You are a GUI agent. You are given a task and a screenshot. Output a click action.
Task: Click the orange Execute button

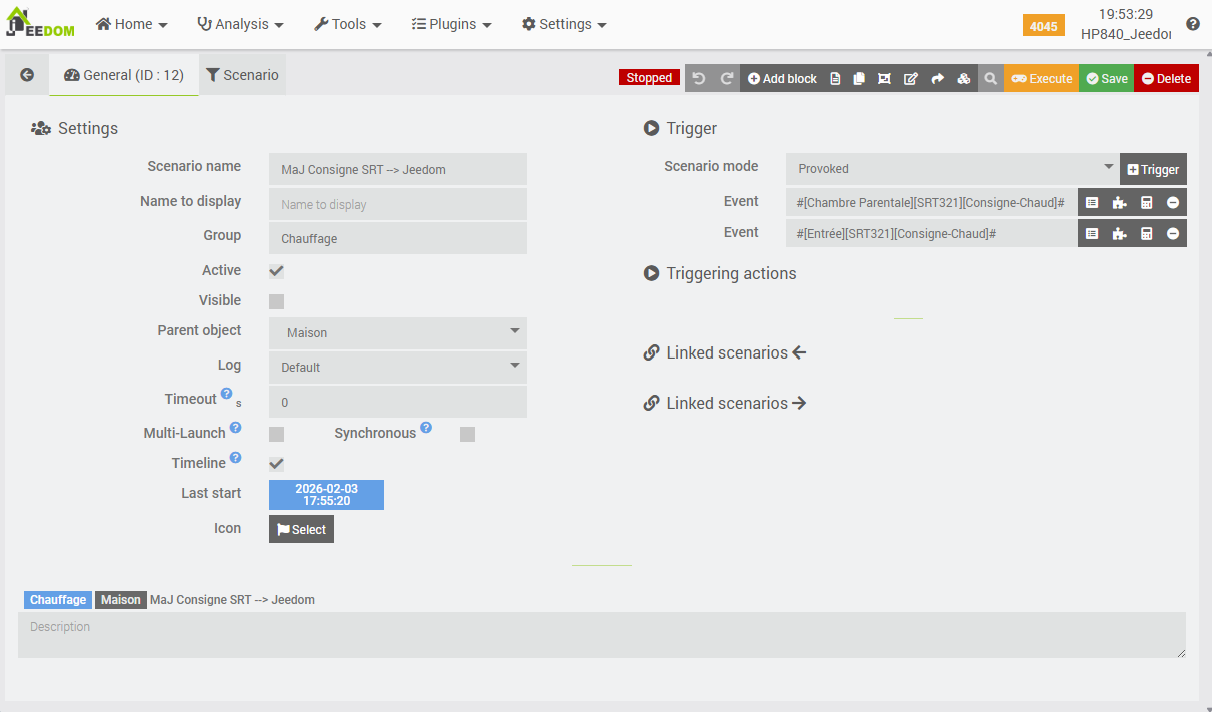pos(1041,78)
